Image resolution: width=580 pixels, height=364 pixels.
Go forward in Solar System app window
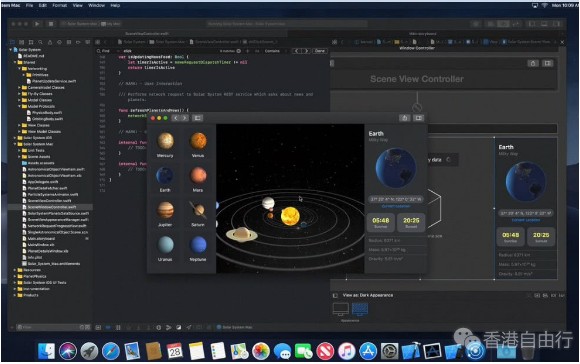[x=184, y=118]
